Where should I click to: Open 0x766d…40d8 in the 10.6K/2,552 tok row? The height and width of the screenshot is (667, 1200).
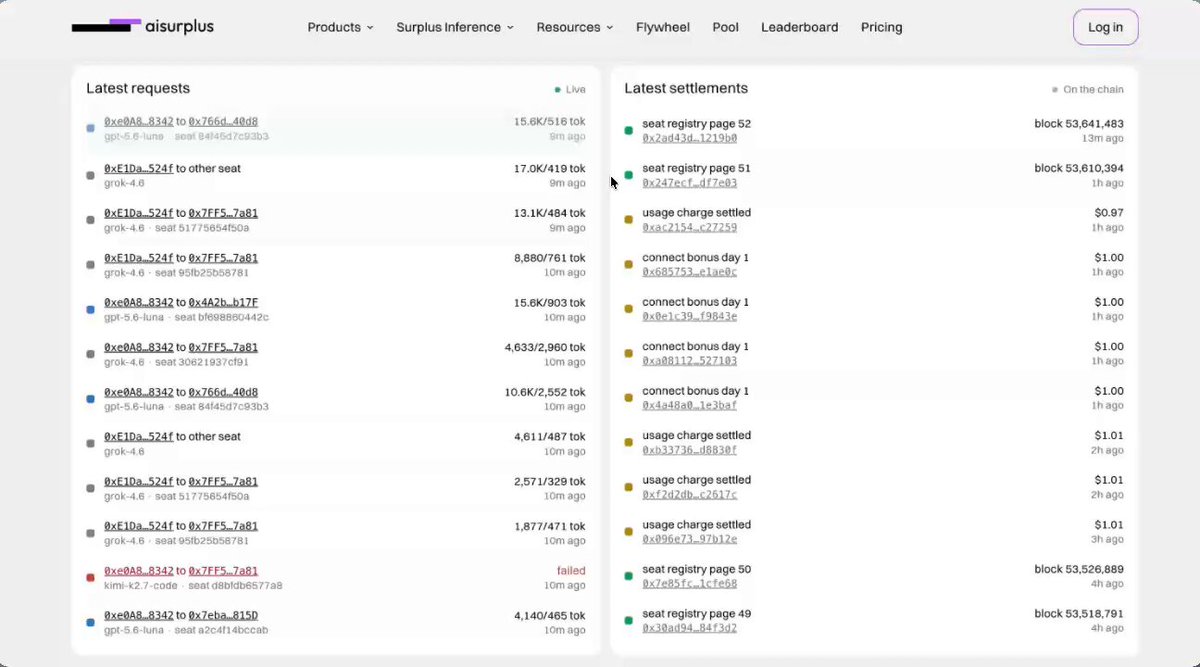[223, 392]
